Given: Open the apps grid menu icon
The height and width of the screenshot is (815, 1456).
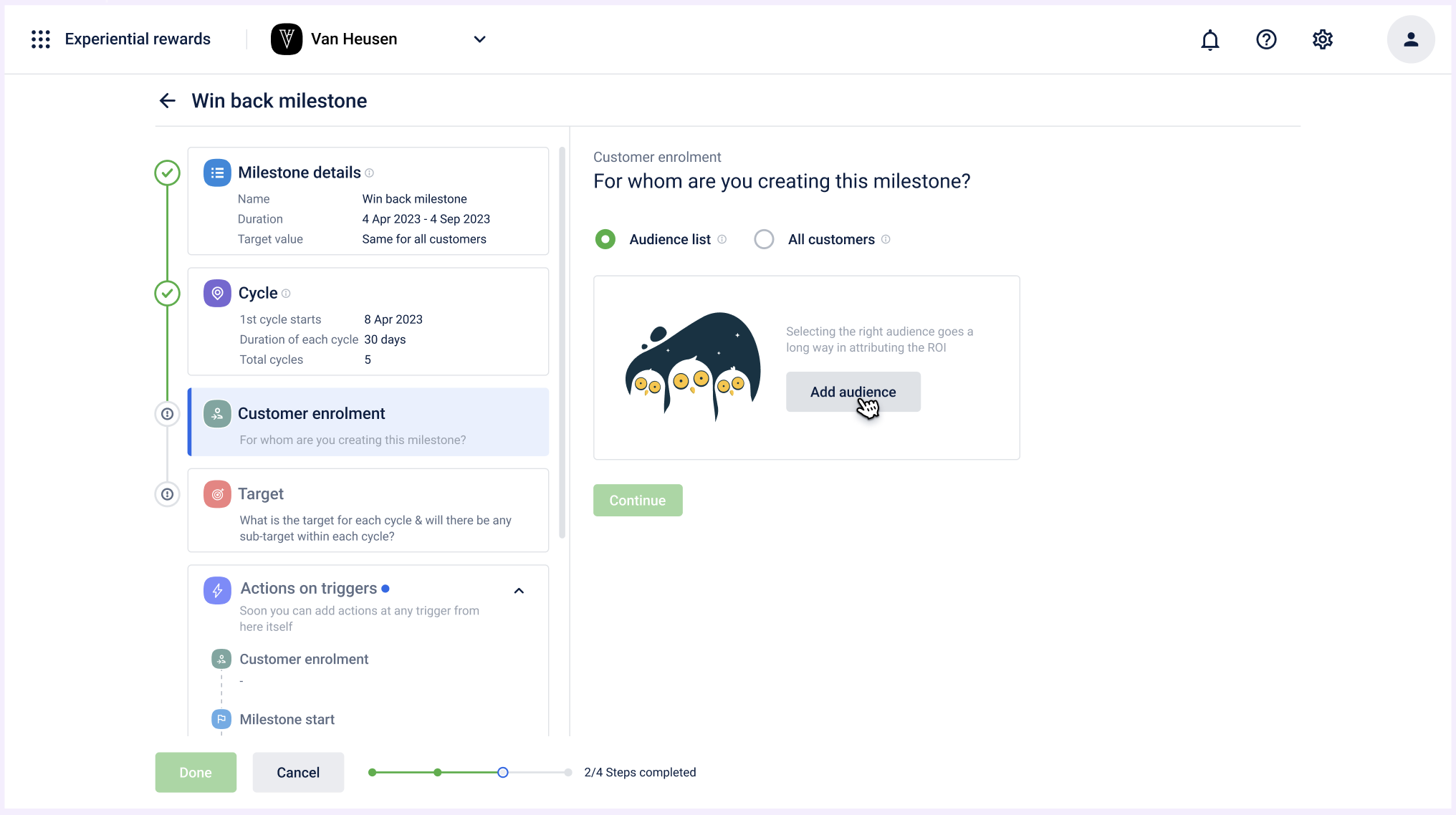Looking at the screenshot, I should point(41,39).
